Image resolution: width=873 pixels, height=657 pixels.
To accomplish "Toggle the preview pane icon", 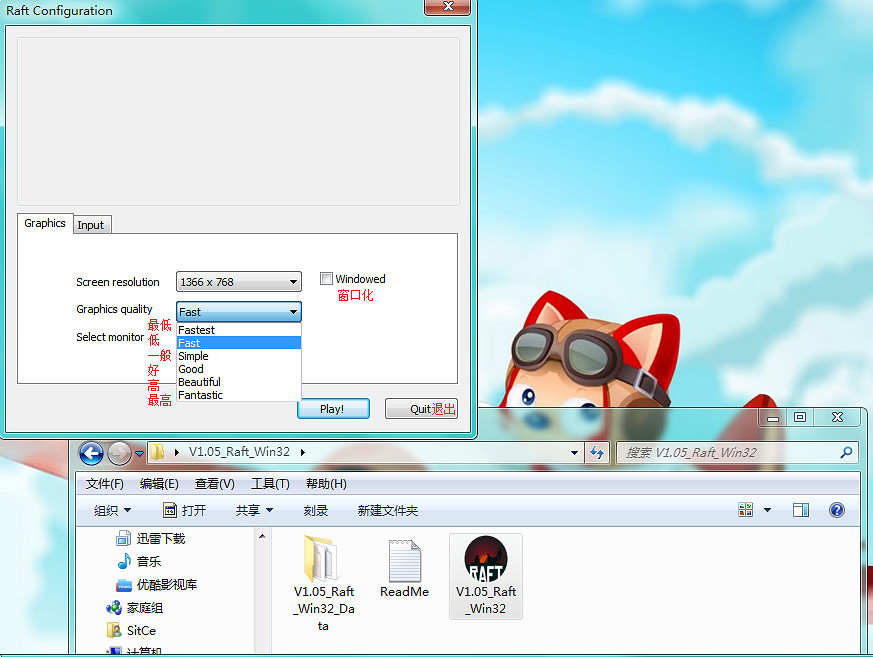I will pyautogui.click(x=800, y=510).
